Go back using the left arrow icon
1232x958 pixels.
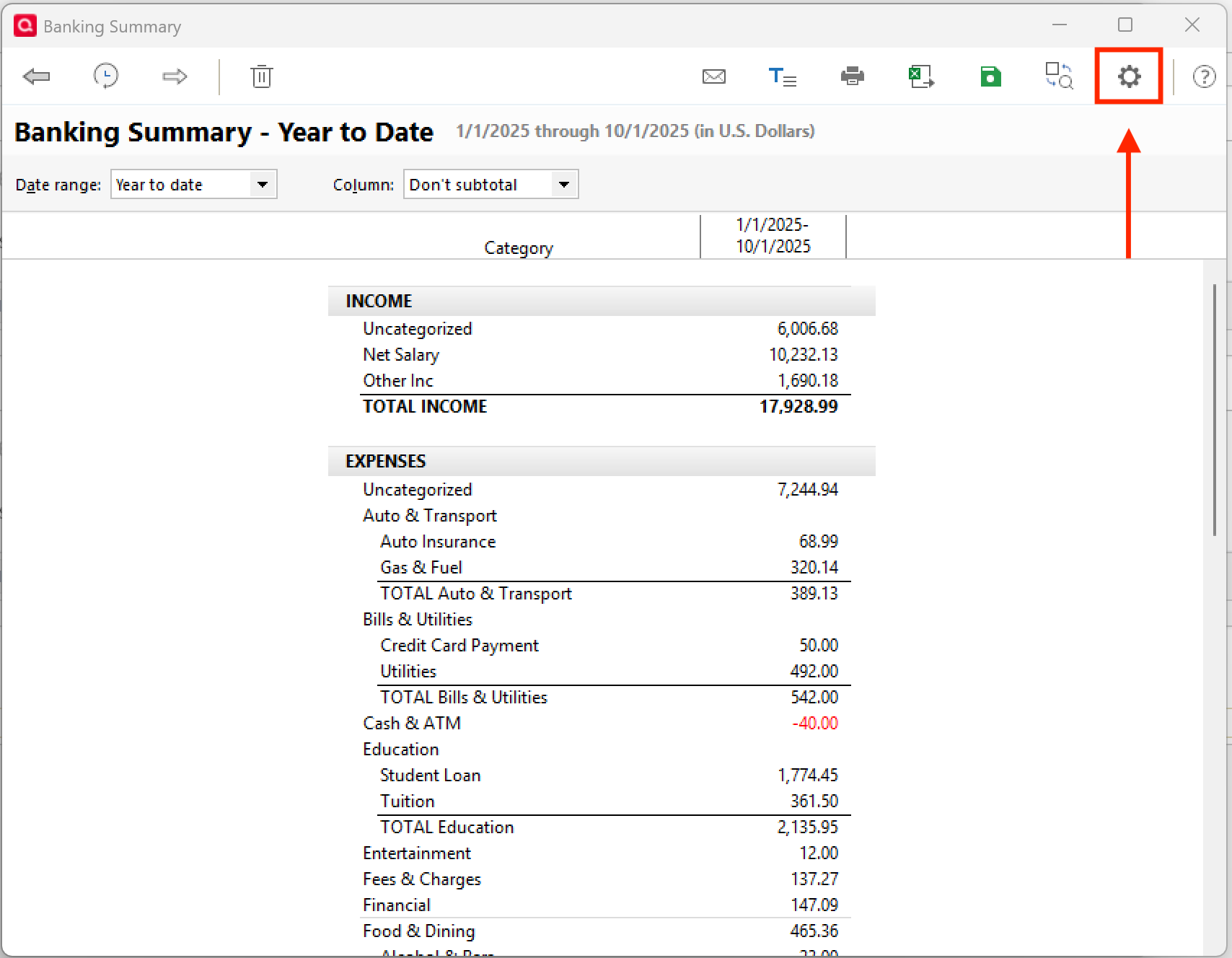coord(36,76)
